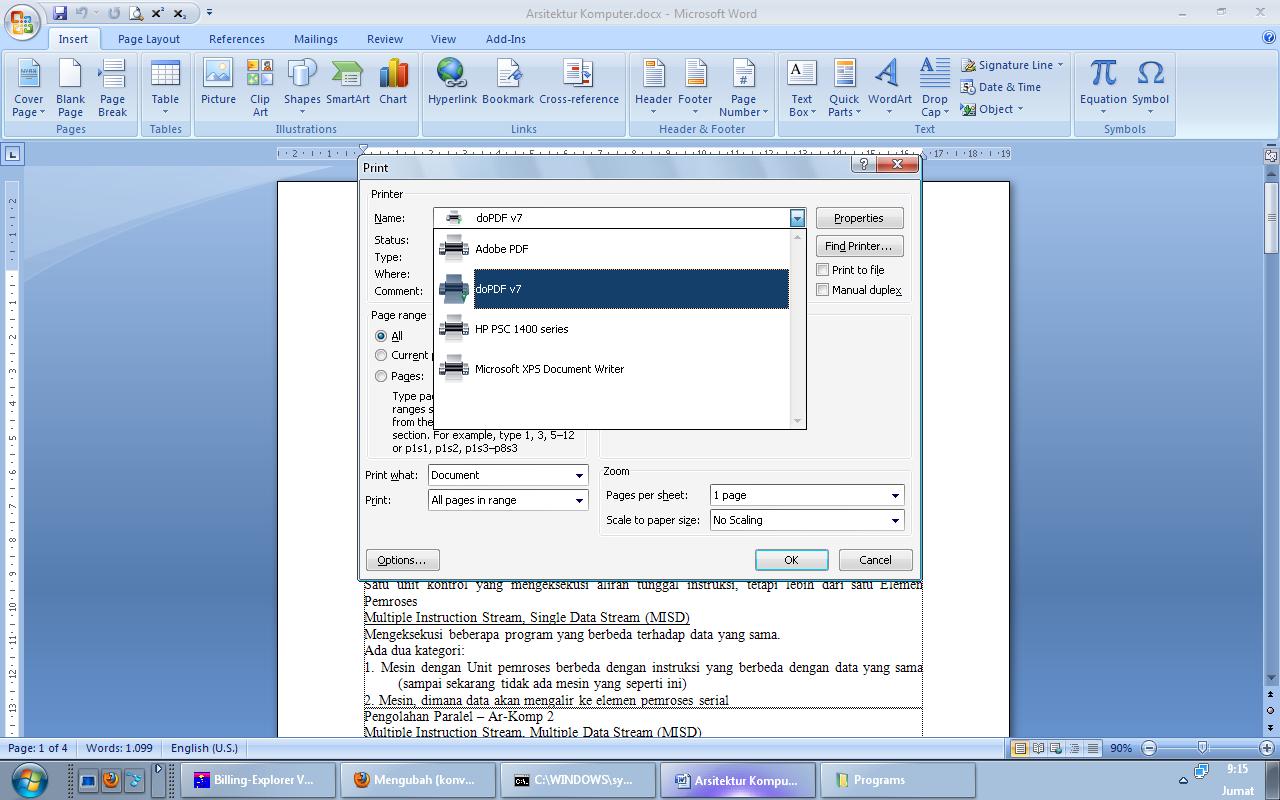
Task: Switch to the Add-Ins tab
Action: coord(506,39)
